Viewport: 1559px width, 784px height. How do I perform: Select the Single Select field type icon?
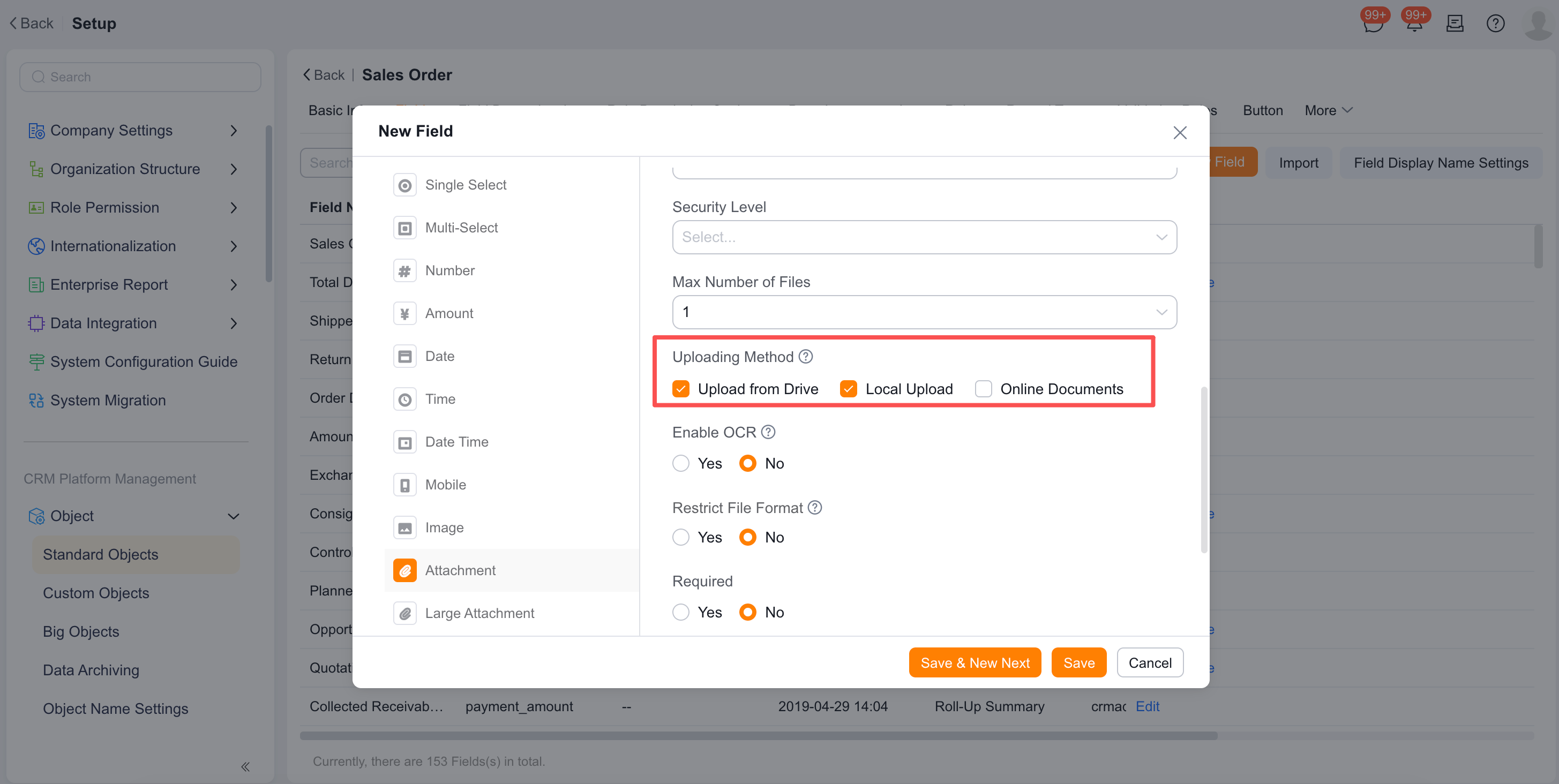405,185
